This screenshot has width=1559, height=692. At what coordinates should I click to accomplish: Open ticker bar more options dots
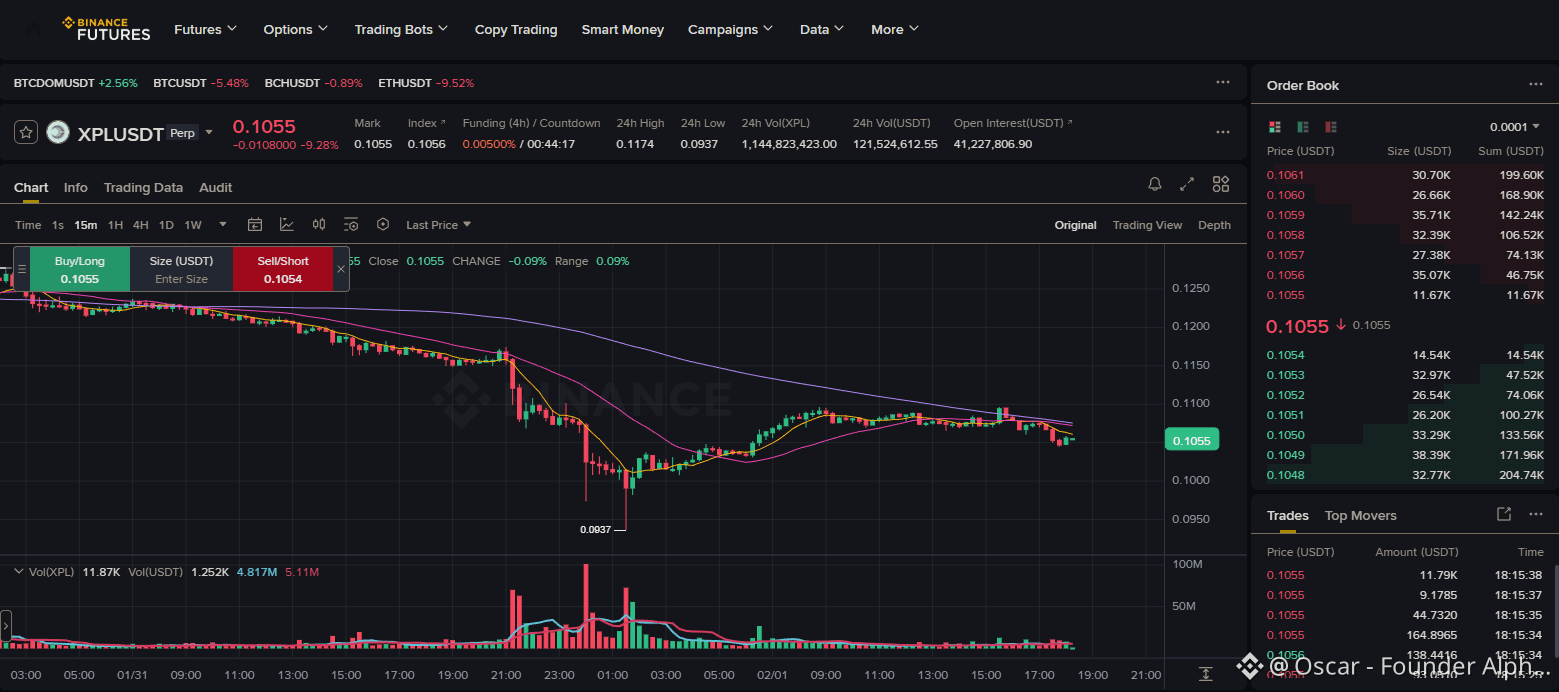click(x=1223, y=82)
